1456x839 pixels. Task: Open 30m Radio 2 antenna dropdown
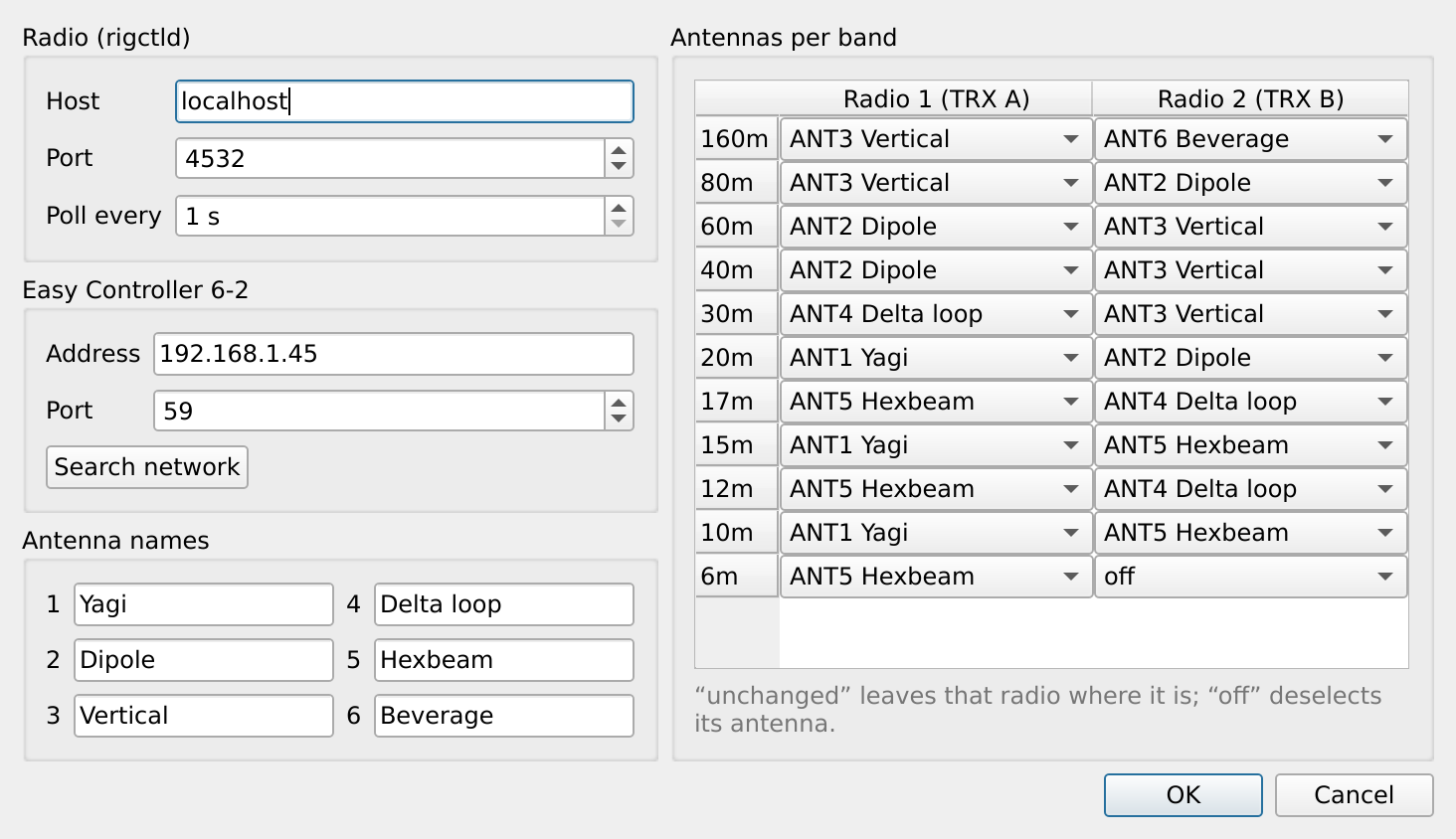click(1250, 314)
